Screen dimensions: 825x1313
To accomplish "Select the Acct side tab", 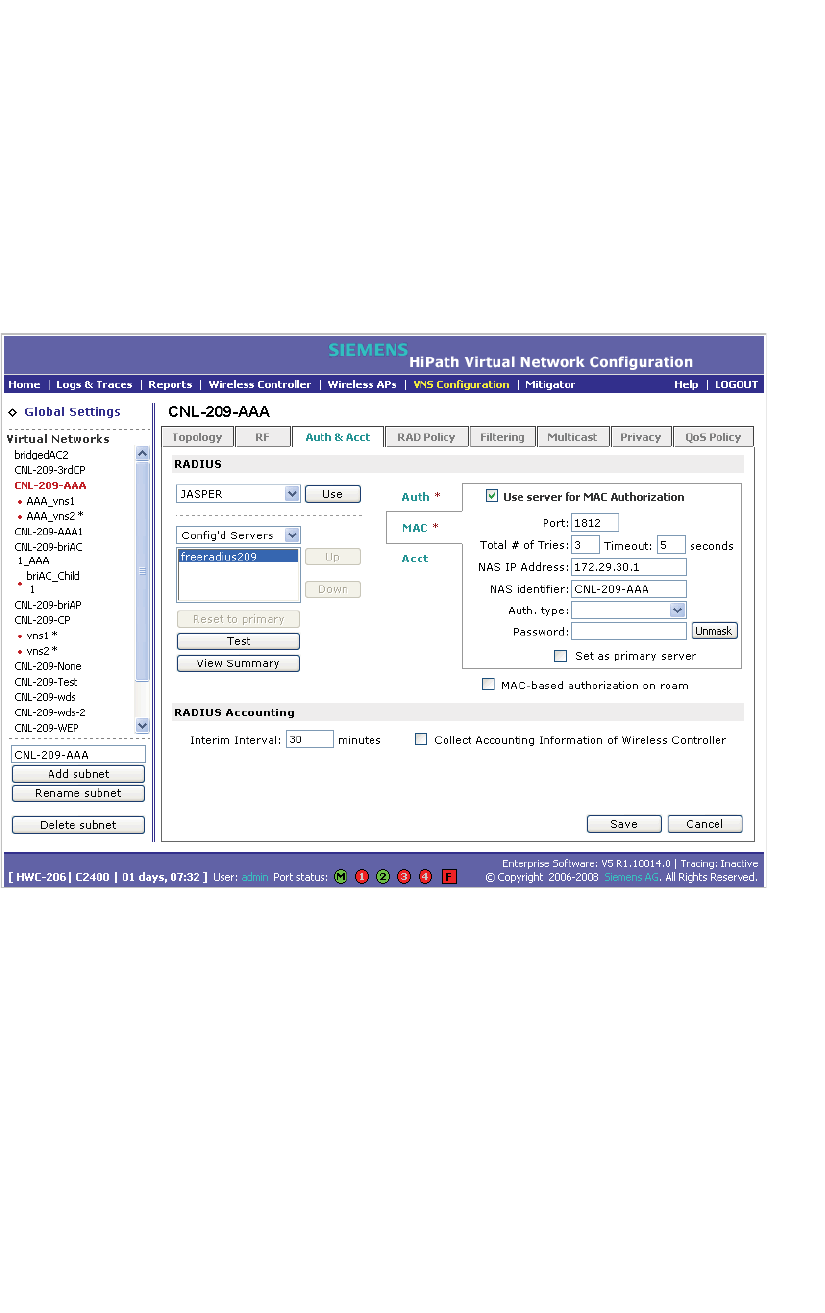I will [415, 558].
